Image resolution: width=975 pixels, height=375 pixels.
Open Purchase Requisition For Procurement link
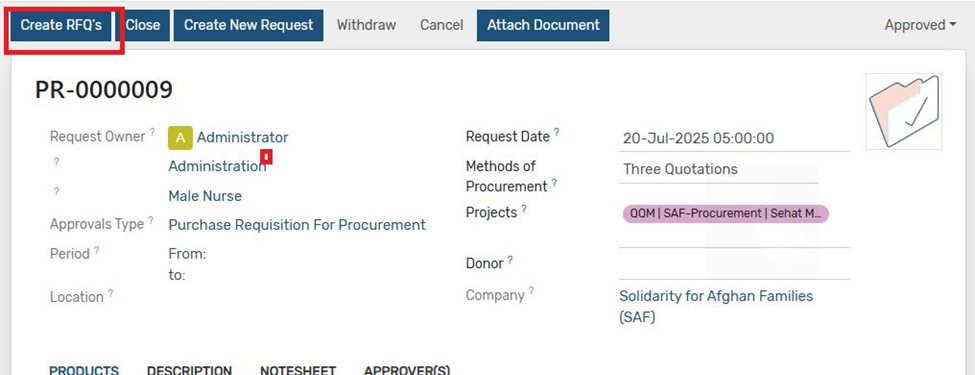coord(297,225)
